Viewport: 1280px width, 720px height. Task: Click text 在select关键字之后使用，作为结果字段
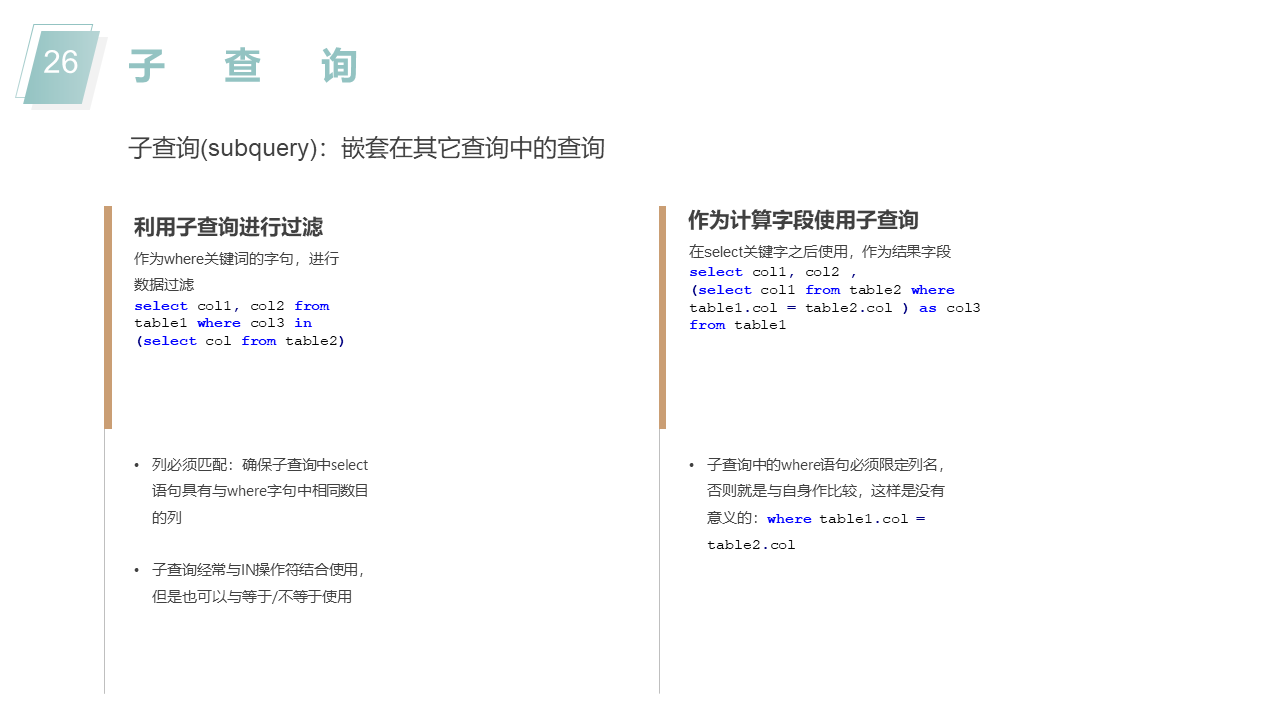[820, 252]
